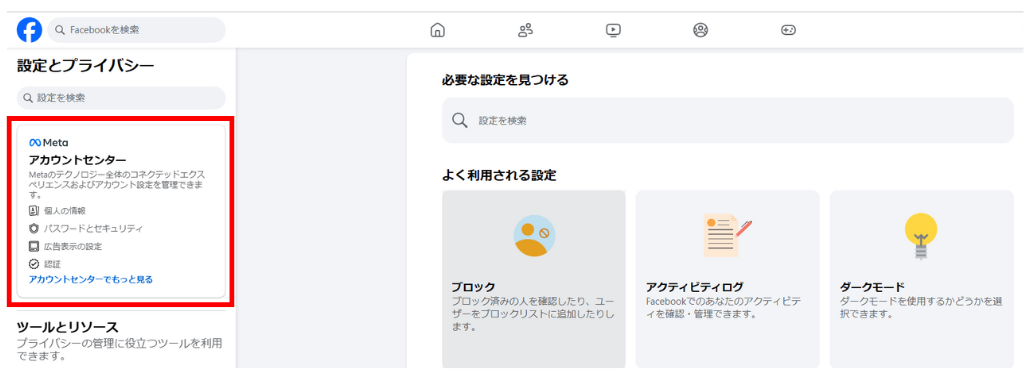Image resolution: width=1024 pixels, height=380 pixels.
Task: Open the Friends icon in top navigation
Action: (x=525, y=30)
